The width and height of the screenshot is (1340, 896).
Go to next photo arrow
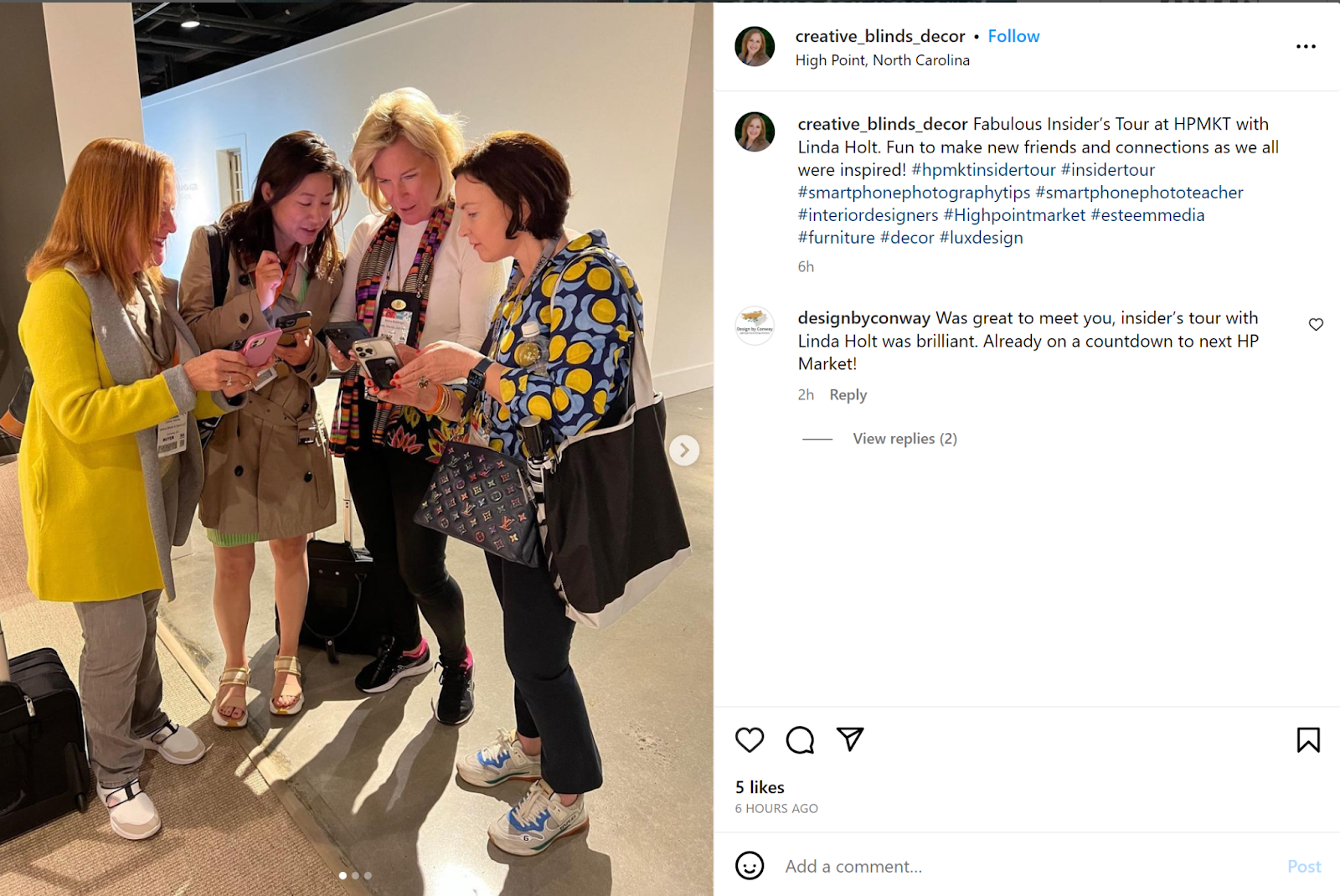[684, 451]
